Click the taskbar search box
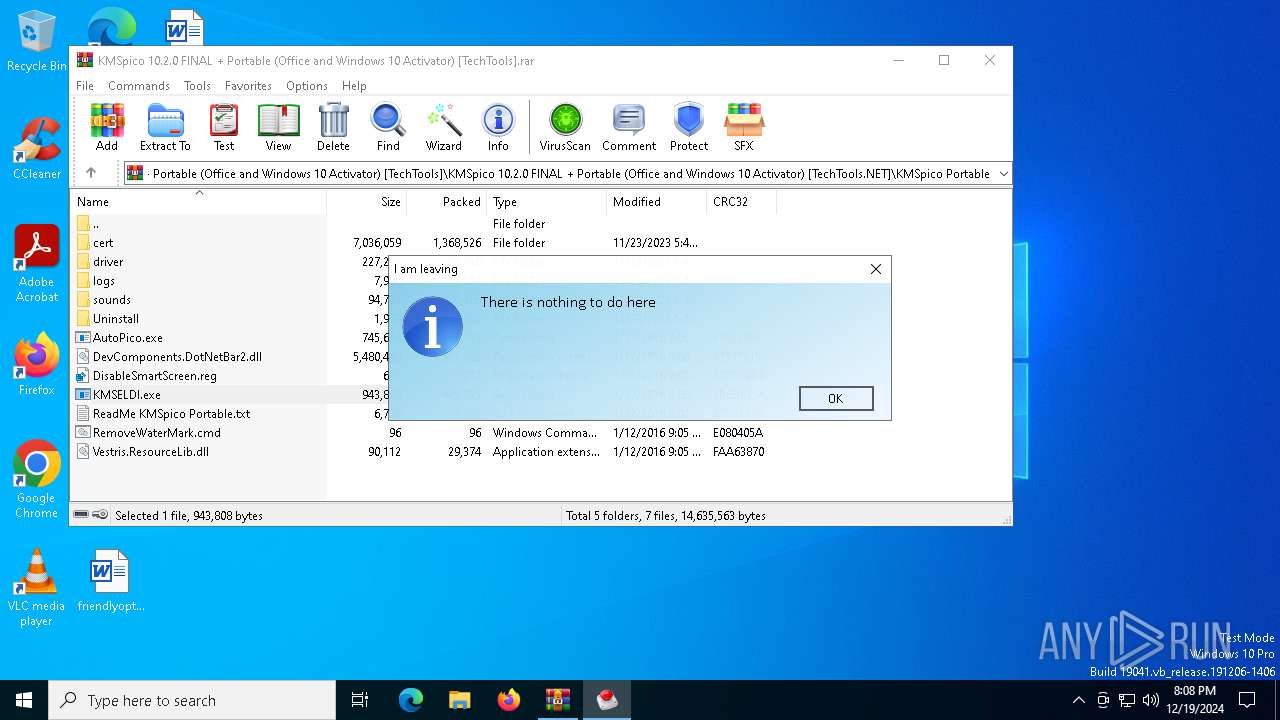Image resolution: width=1280 pixels, height=720 pixels. pos(192,700)
